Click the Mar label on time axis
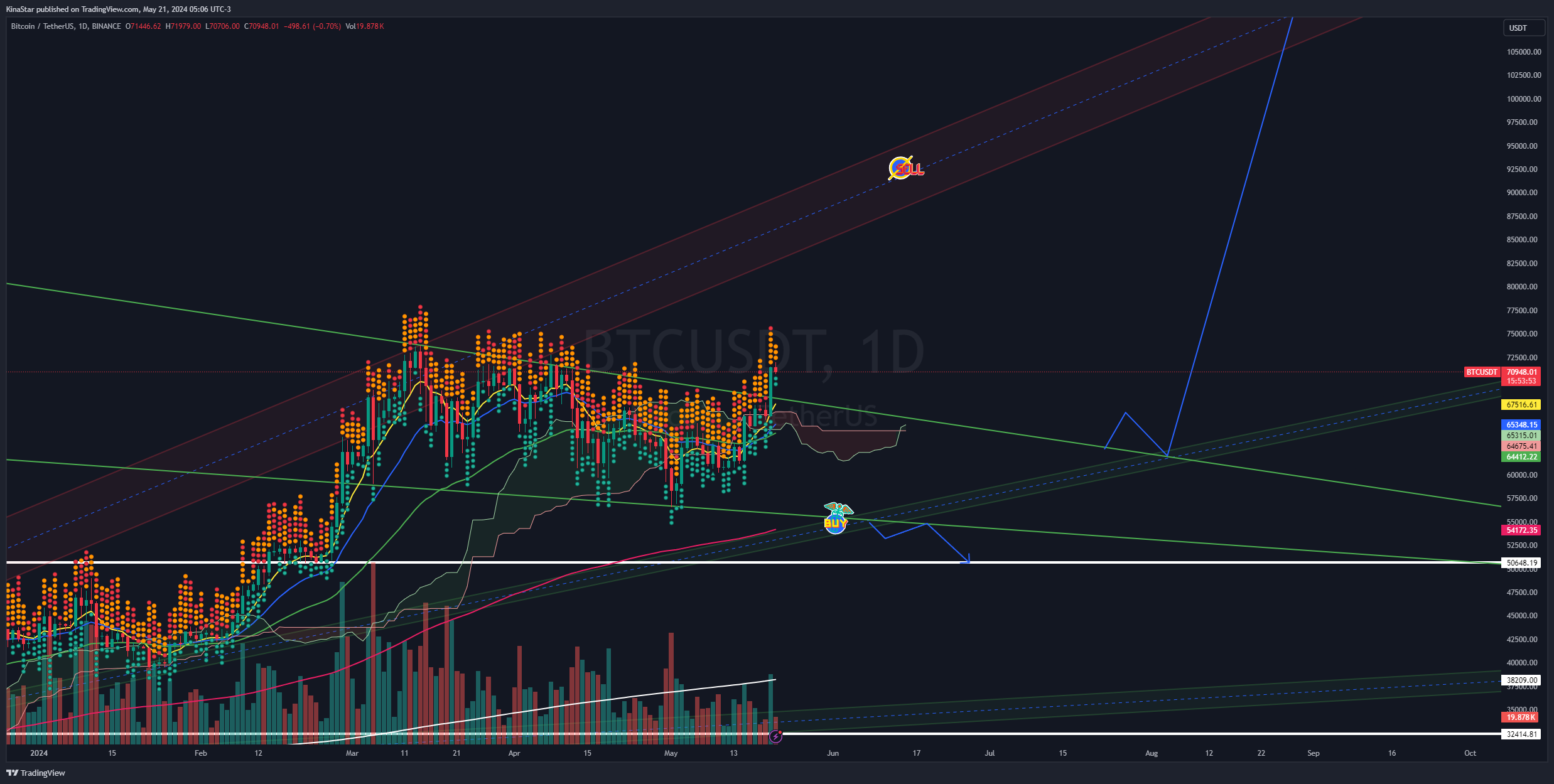 pos(352,753)
